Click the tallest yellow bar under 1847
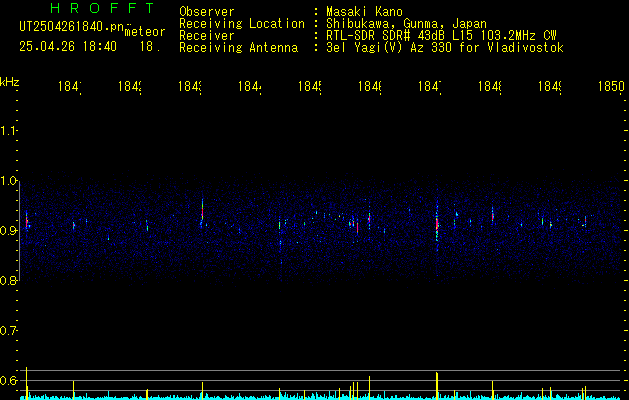The width and height of the screenshot is (629, 400). pyautogui.click(x=437, y=385)
